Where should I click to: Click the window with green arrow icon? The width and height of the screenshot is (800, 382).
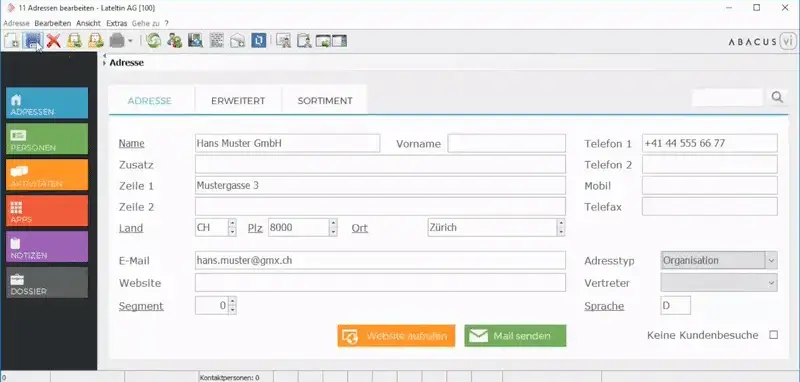[323, 41]
